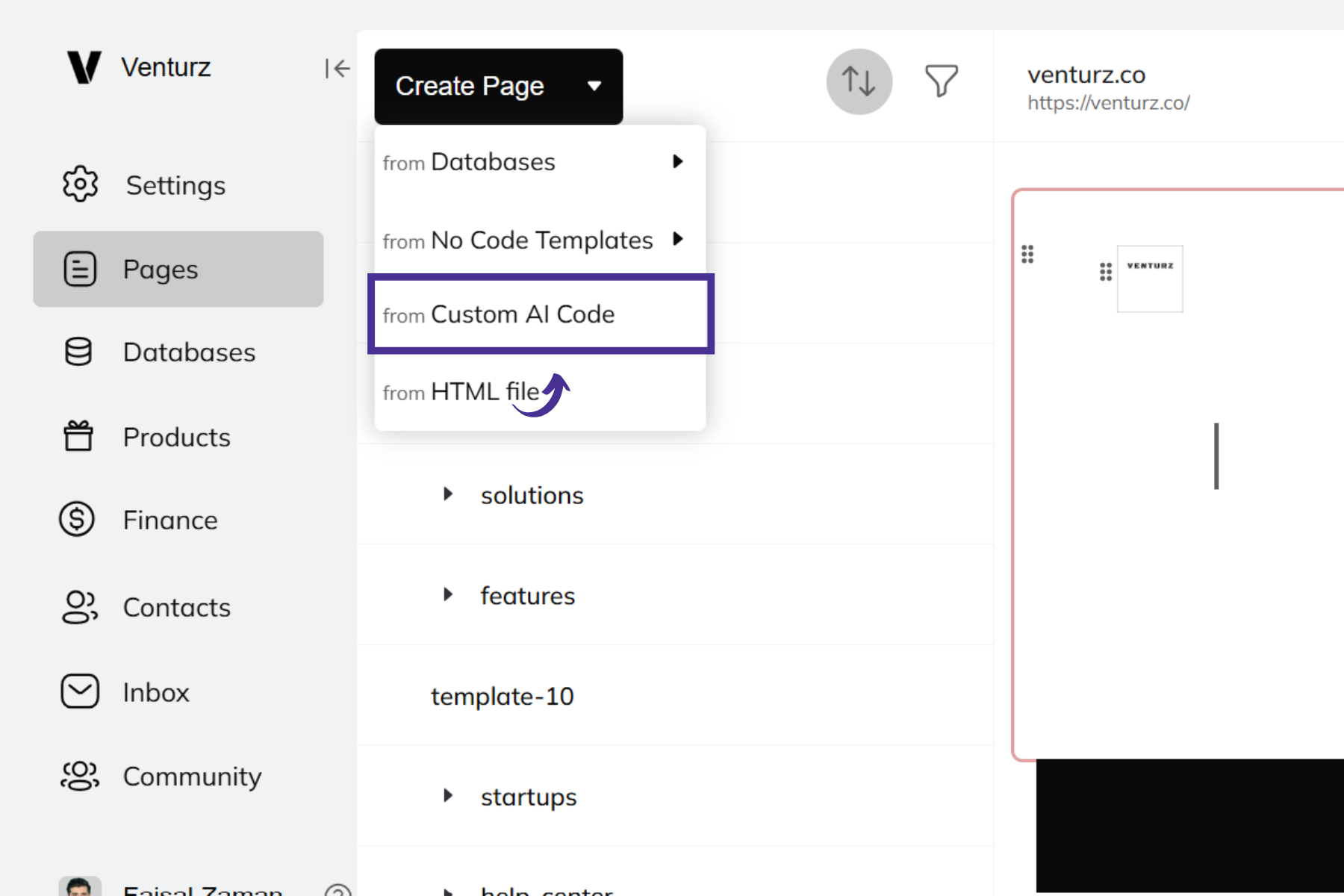Choose from Custom AI Code option
The image size is (1344, 896).
point(540,314)
